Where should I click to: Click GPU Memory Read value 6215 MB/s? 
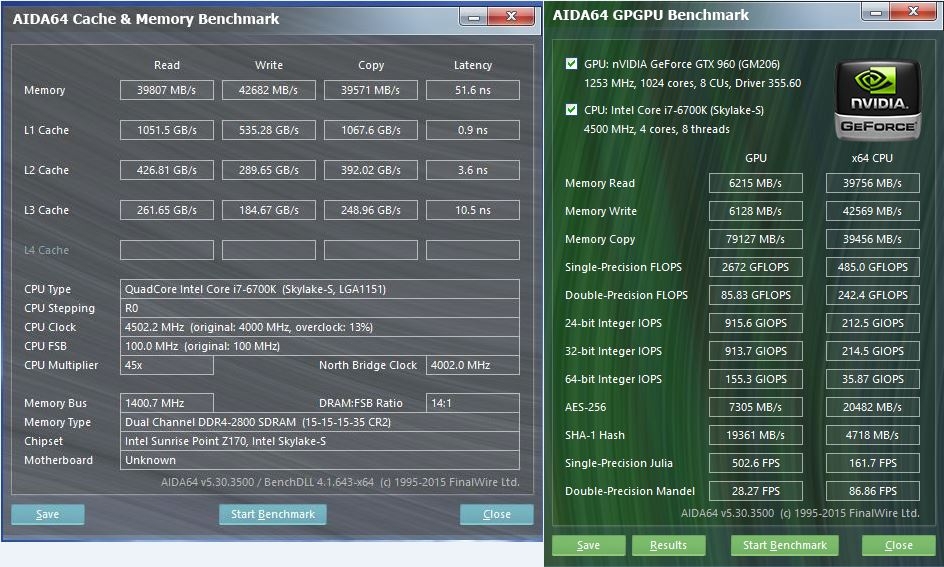[756, 183]
